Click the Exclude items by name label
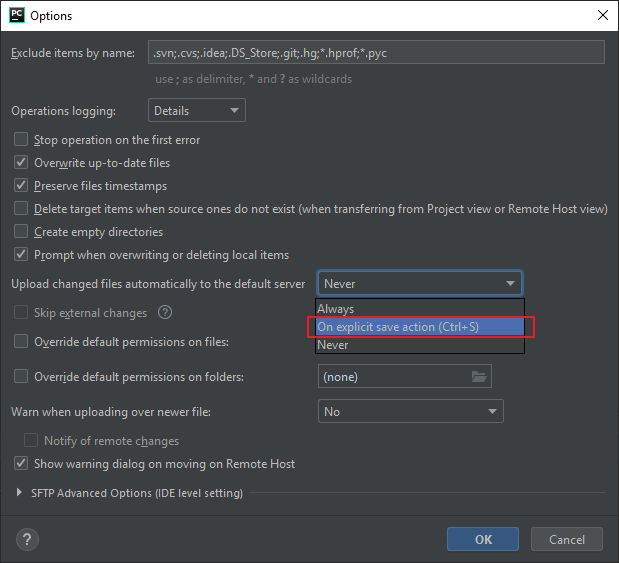 [73, 53]
